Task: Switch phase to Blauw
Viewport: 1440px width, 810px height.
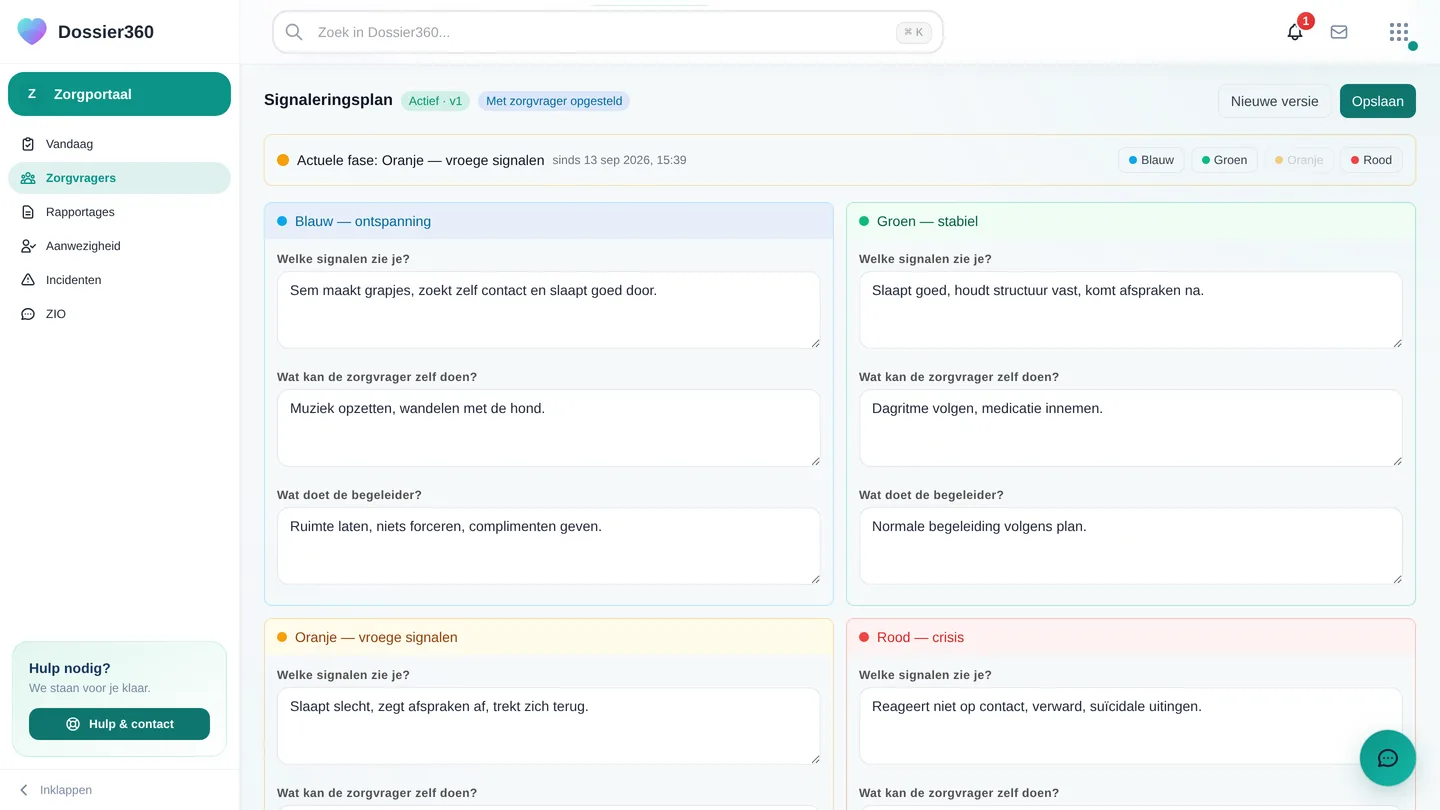Action: 1151,160
